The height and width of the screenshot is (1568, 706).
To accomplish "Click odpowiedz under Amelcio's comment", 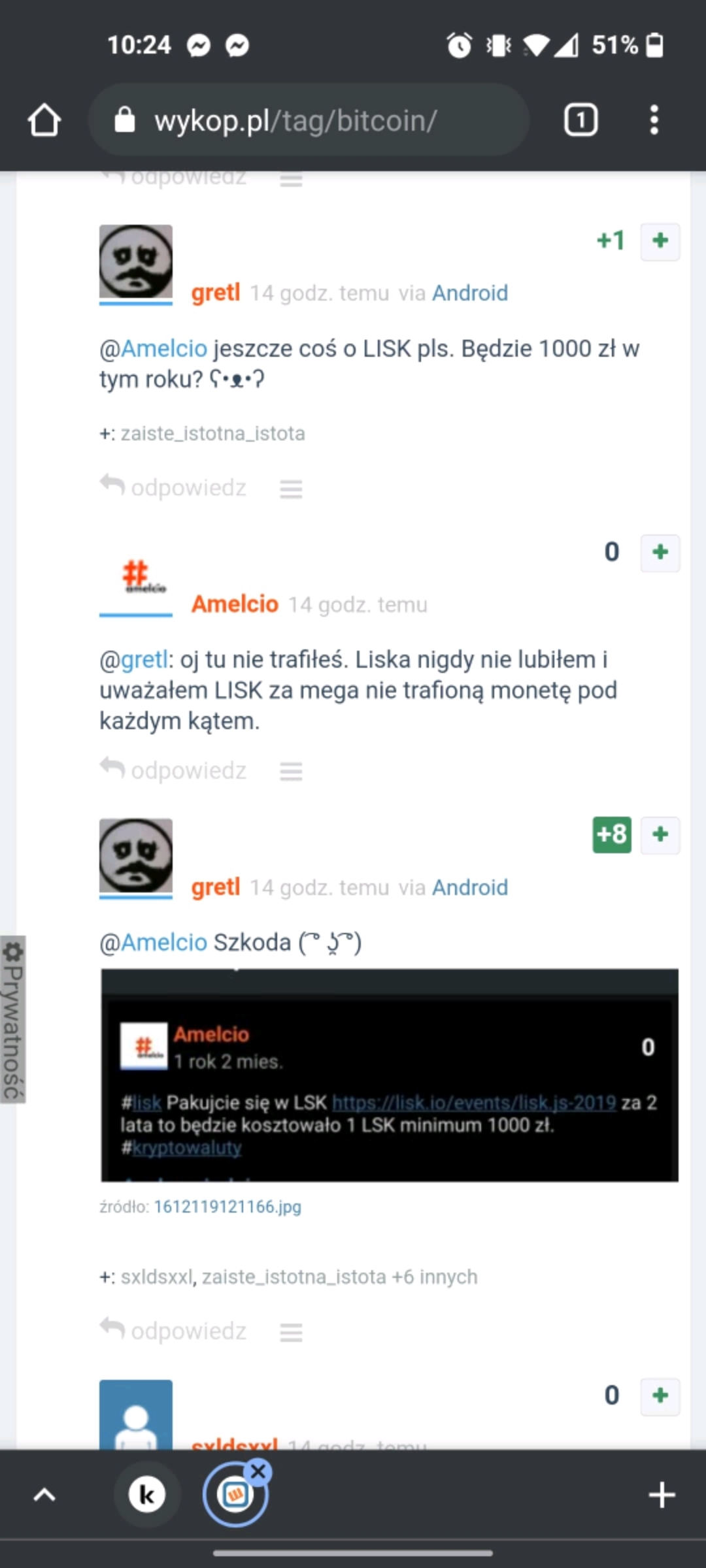I will tap(174, 770).
